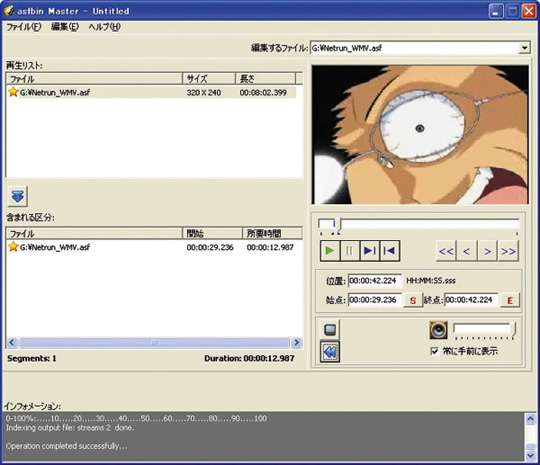
Task: Minimize the asfbin Master window
Action: tap(495, 11)
